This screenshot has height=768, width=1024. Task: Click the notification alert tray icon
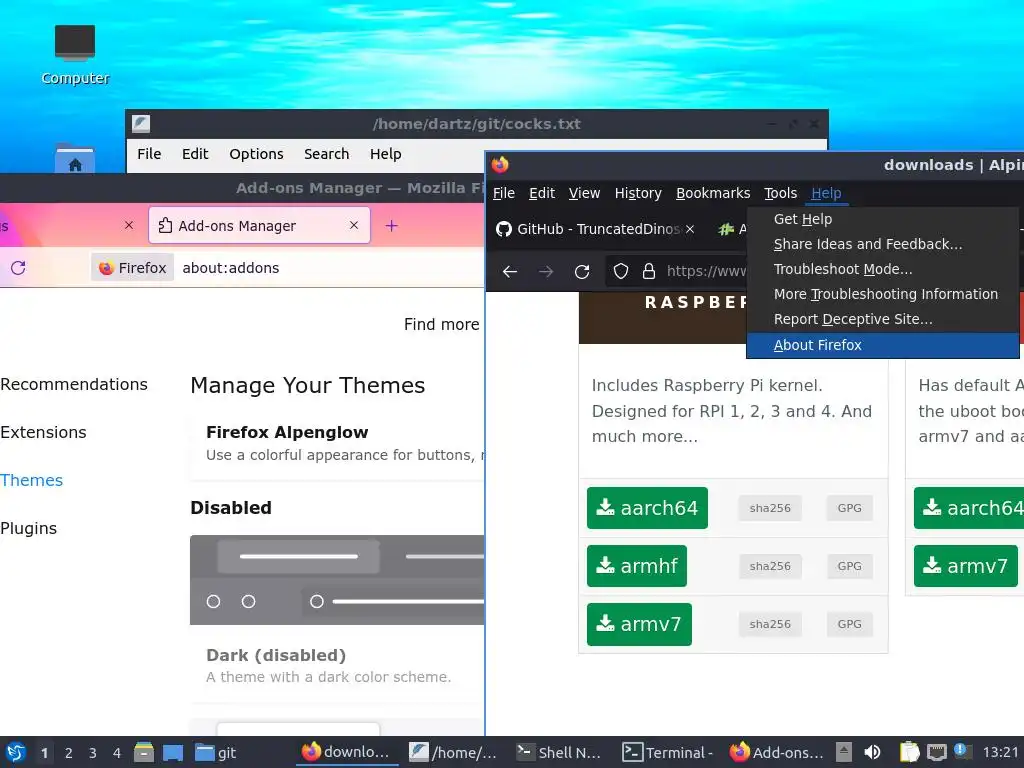click(x=961, y=750)
